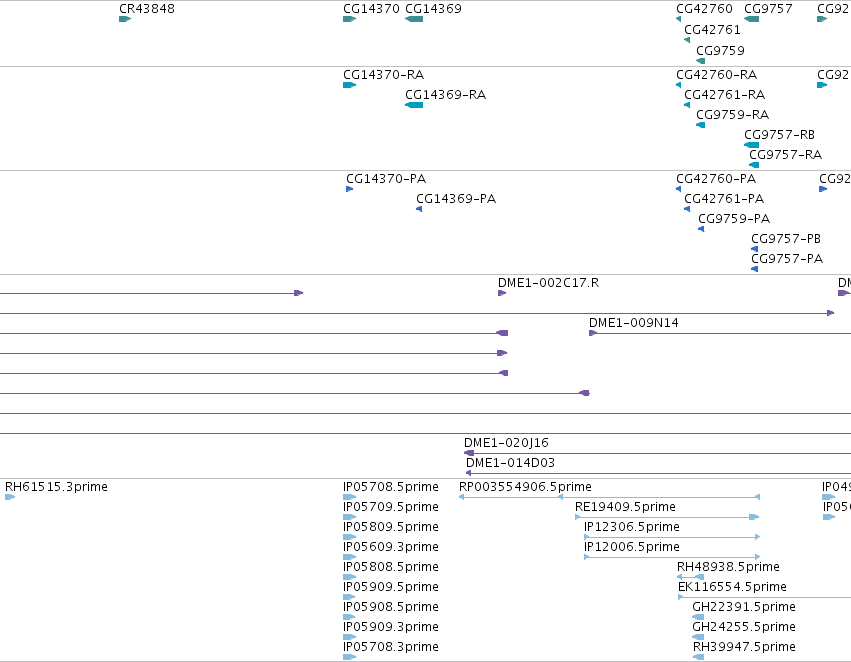Select EST RH61515.3prime
Viewport: 851px width, 662px height.
tap(56, 487)
